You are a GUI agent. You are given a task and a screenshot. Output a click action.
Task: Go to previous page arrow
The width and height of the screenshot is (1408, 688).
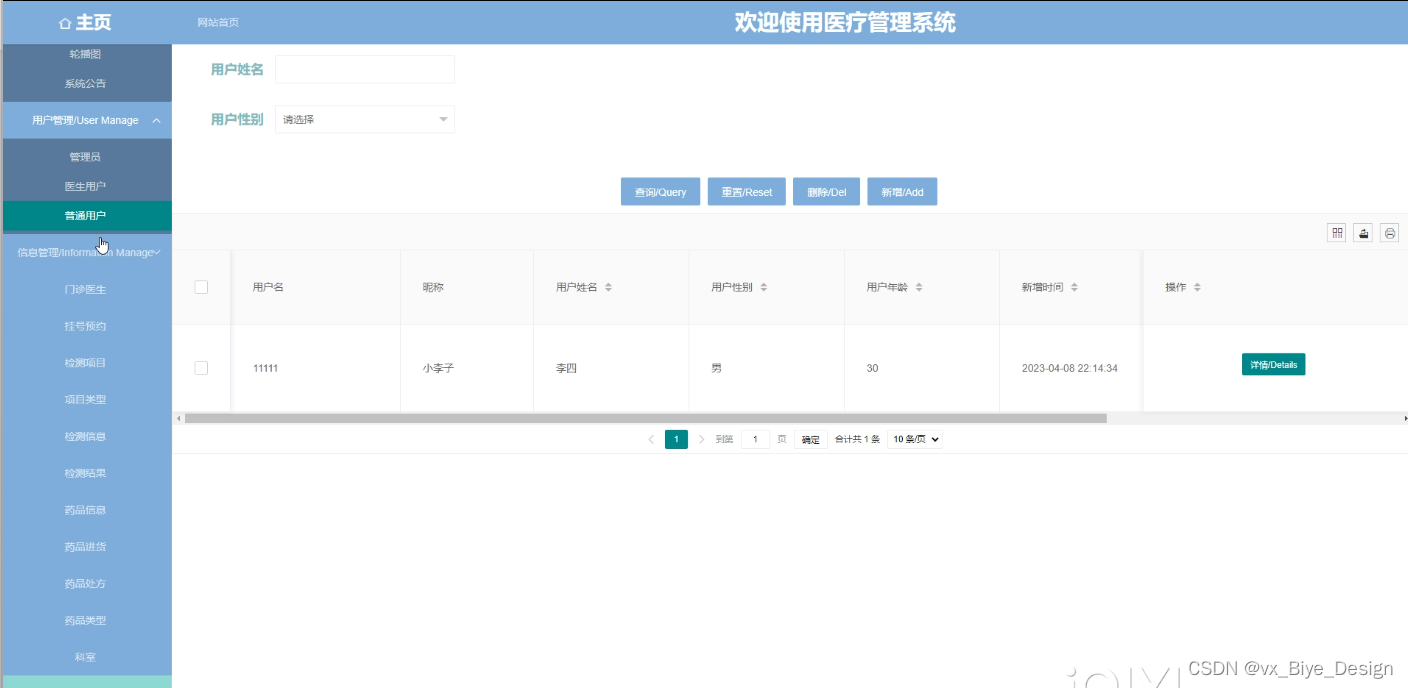pyautogui.click(x=651, y=439)
